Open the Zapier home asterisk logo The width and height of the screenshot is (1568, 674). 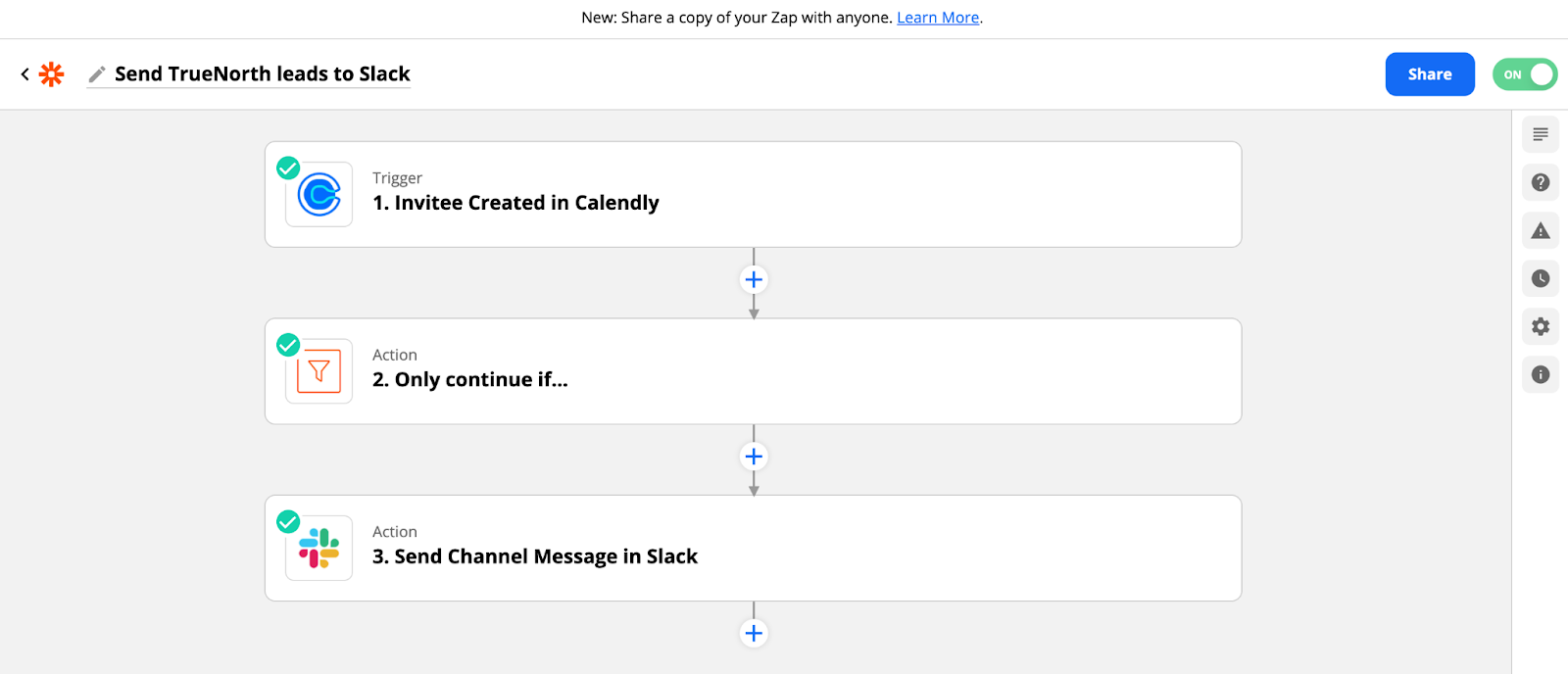(x=52, y=74)
